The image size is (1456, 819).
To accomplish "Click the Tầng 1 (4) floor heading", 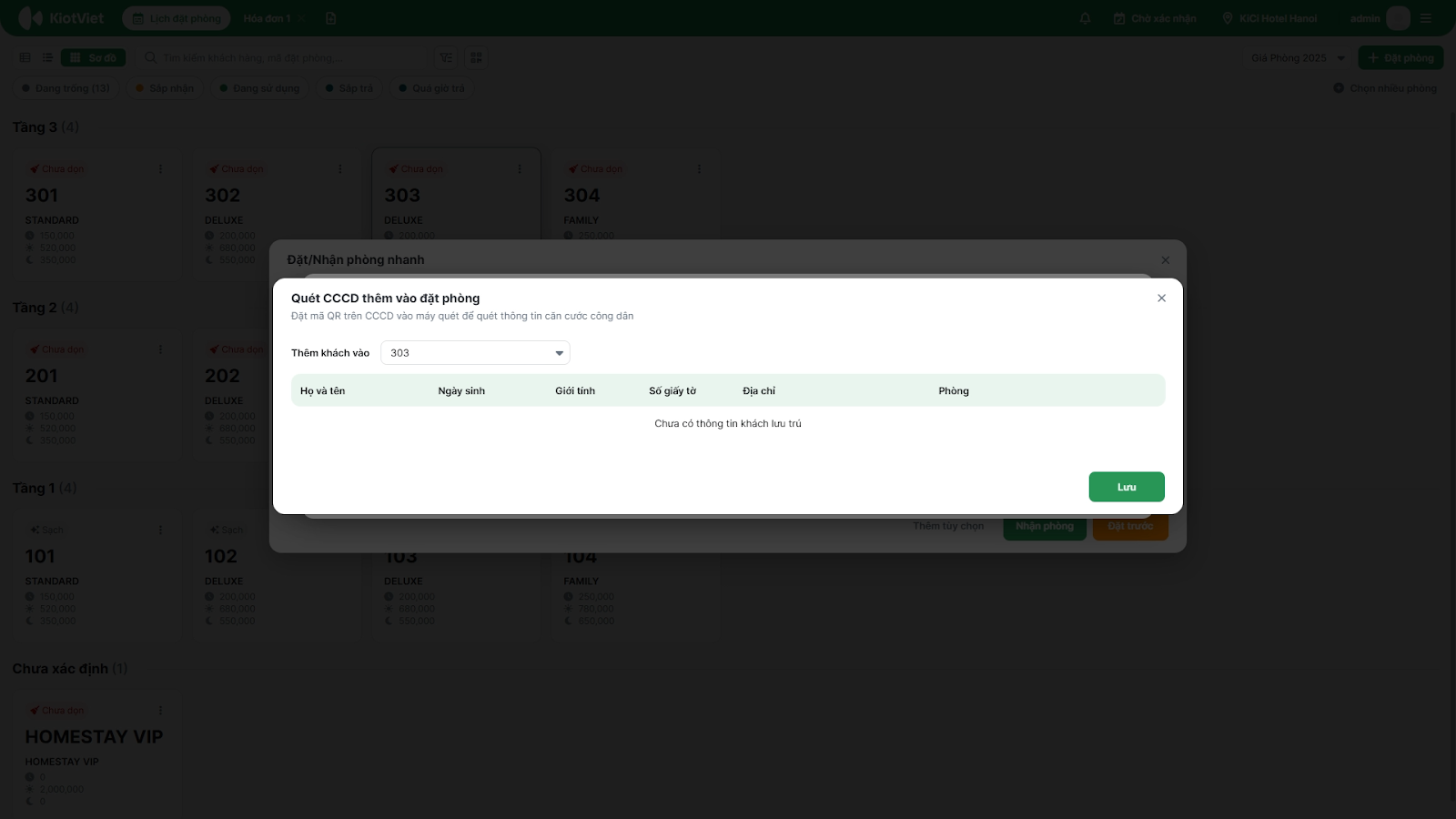I will 45,488.
